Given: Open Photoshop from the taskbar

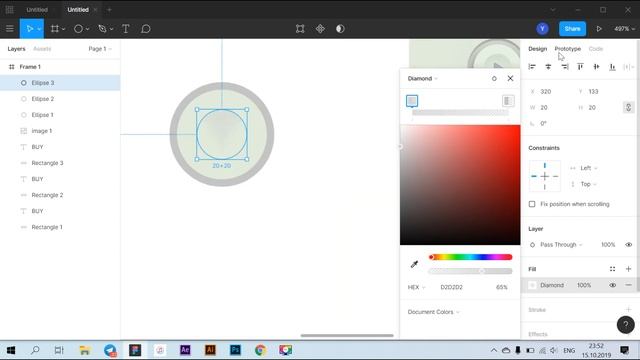Looking at the screenshot, I should click(235, 350).
